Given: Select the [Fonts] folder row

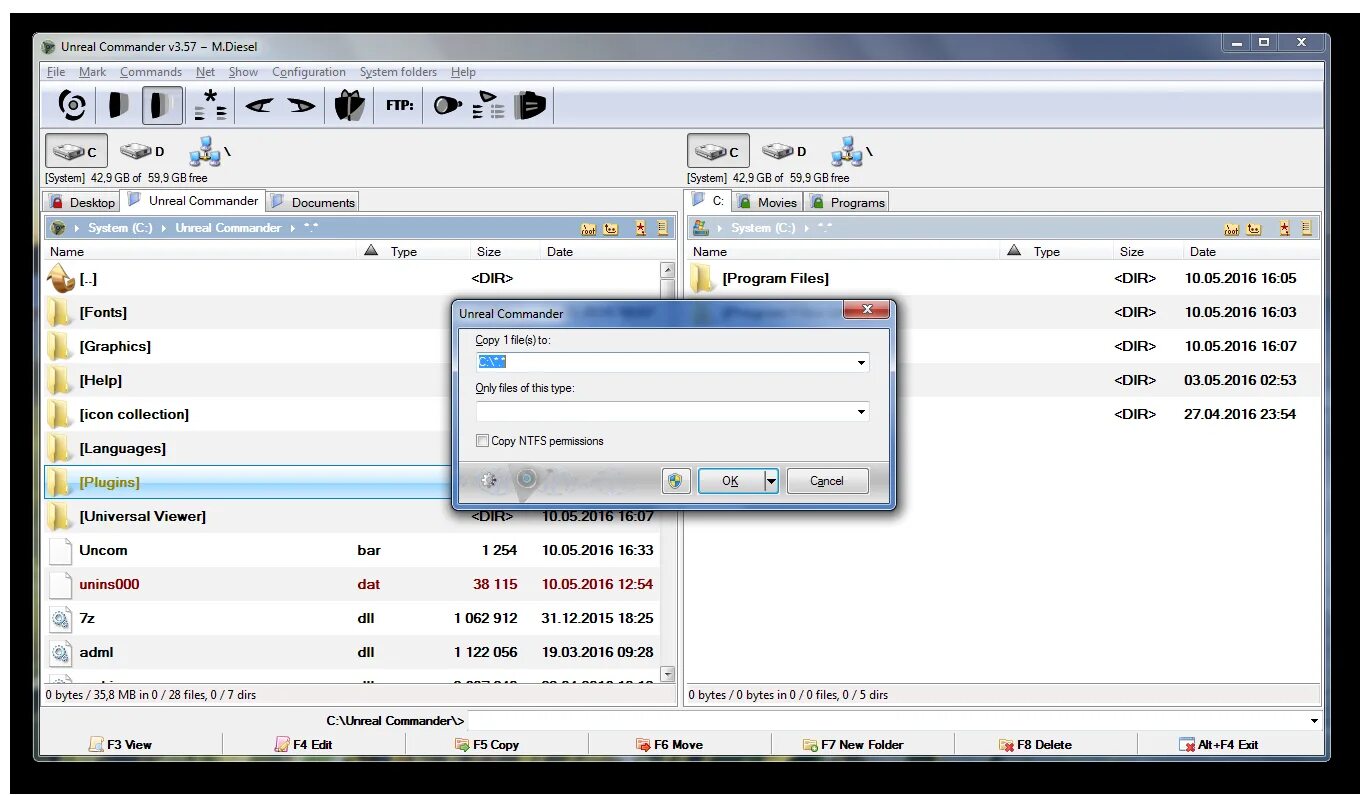Looking at the screenshot, I should coord(352,313).
